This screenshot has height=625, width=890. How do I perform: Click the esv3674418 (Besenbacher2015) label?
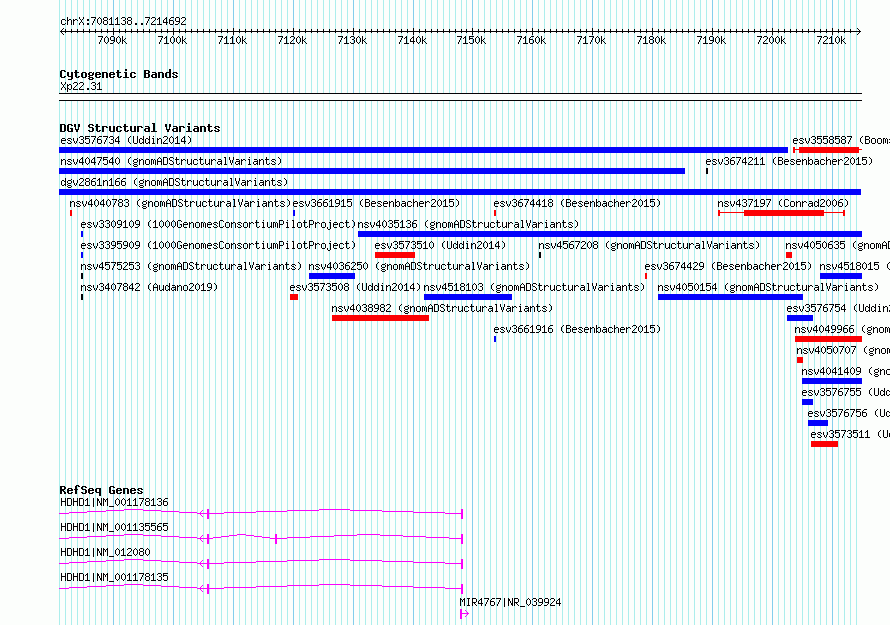point(577,203)
